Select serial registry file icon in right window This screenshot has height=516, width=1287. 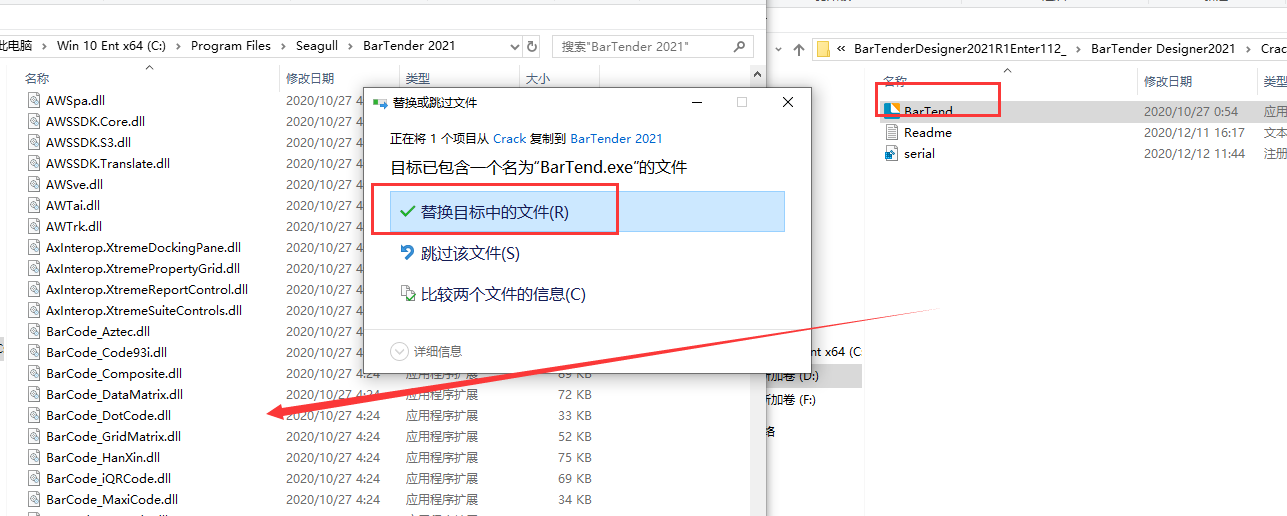[893, 153]
